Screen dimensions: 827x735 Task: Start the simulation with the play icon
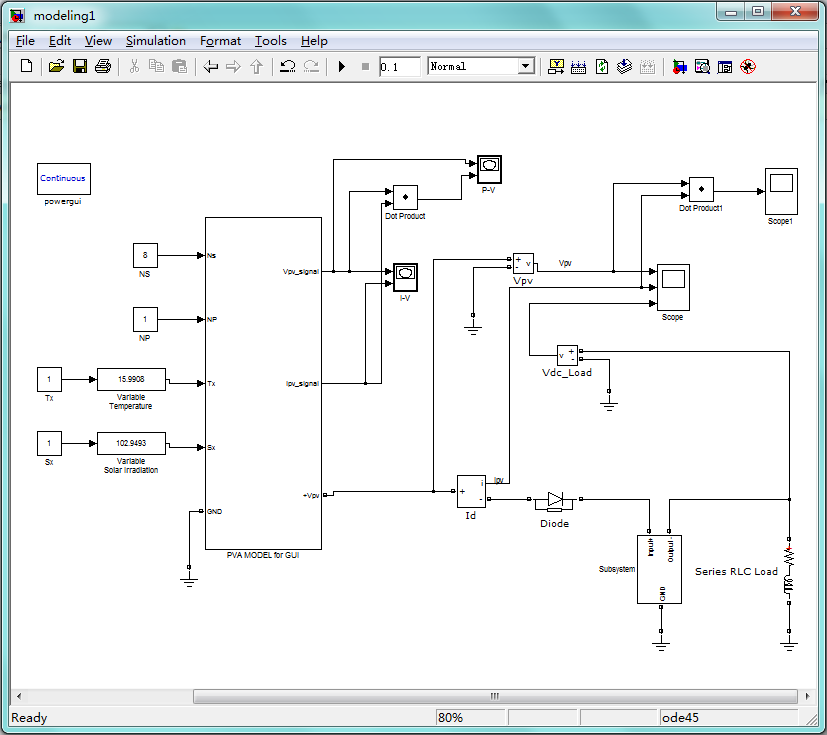click(x=340, y=66)
